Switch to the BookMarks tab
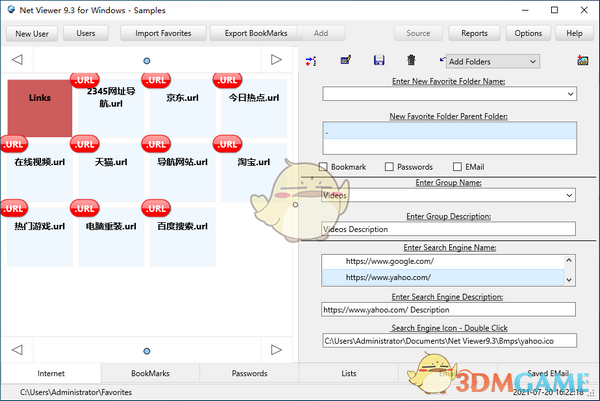 click(x=150, y=373)
